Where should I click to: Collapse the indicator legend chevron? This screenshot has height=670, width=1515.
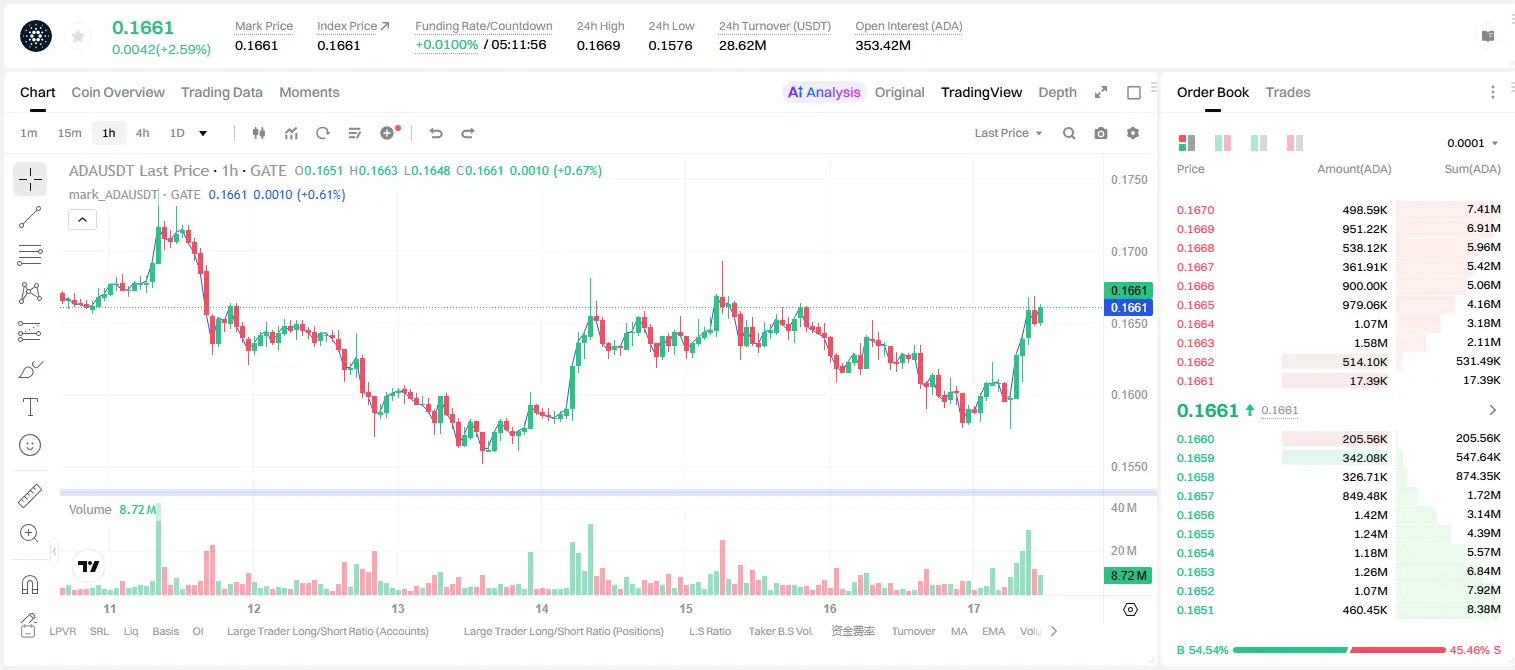tap(82, 219)
